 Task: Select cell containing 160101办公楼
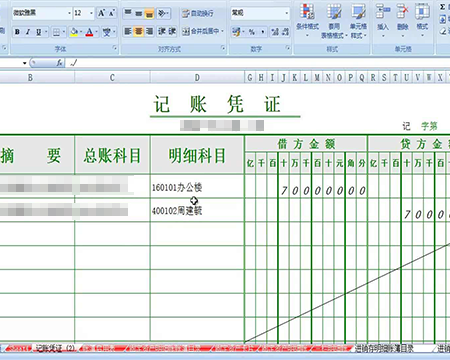pos(197,187)
